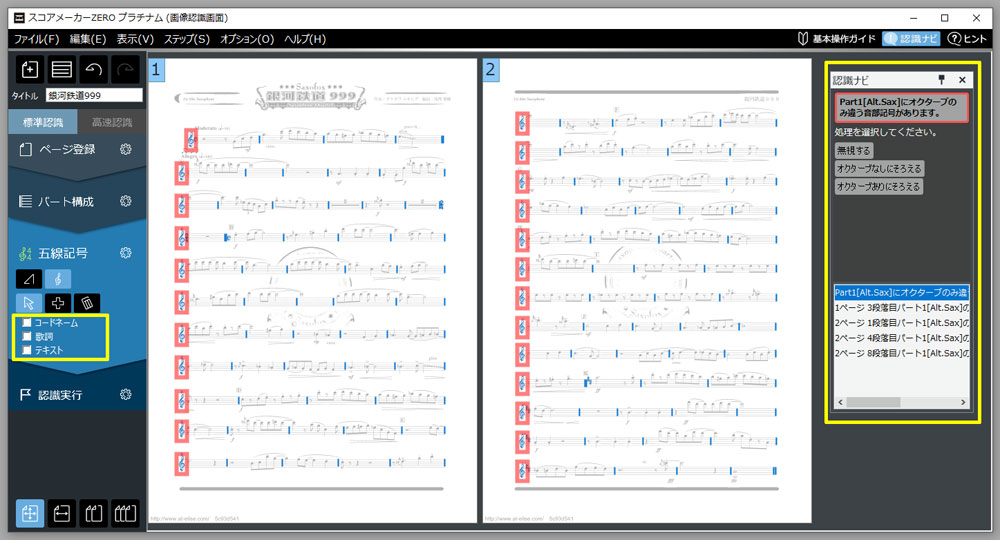Viewport: 1000px width, 540px height.
Task: Click the オクターブなしにそろえる button
Action: pos(879,168)
